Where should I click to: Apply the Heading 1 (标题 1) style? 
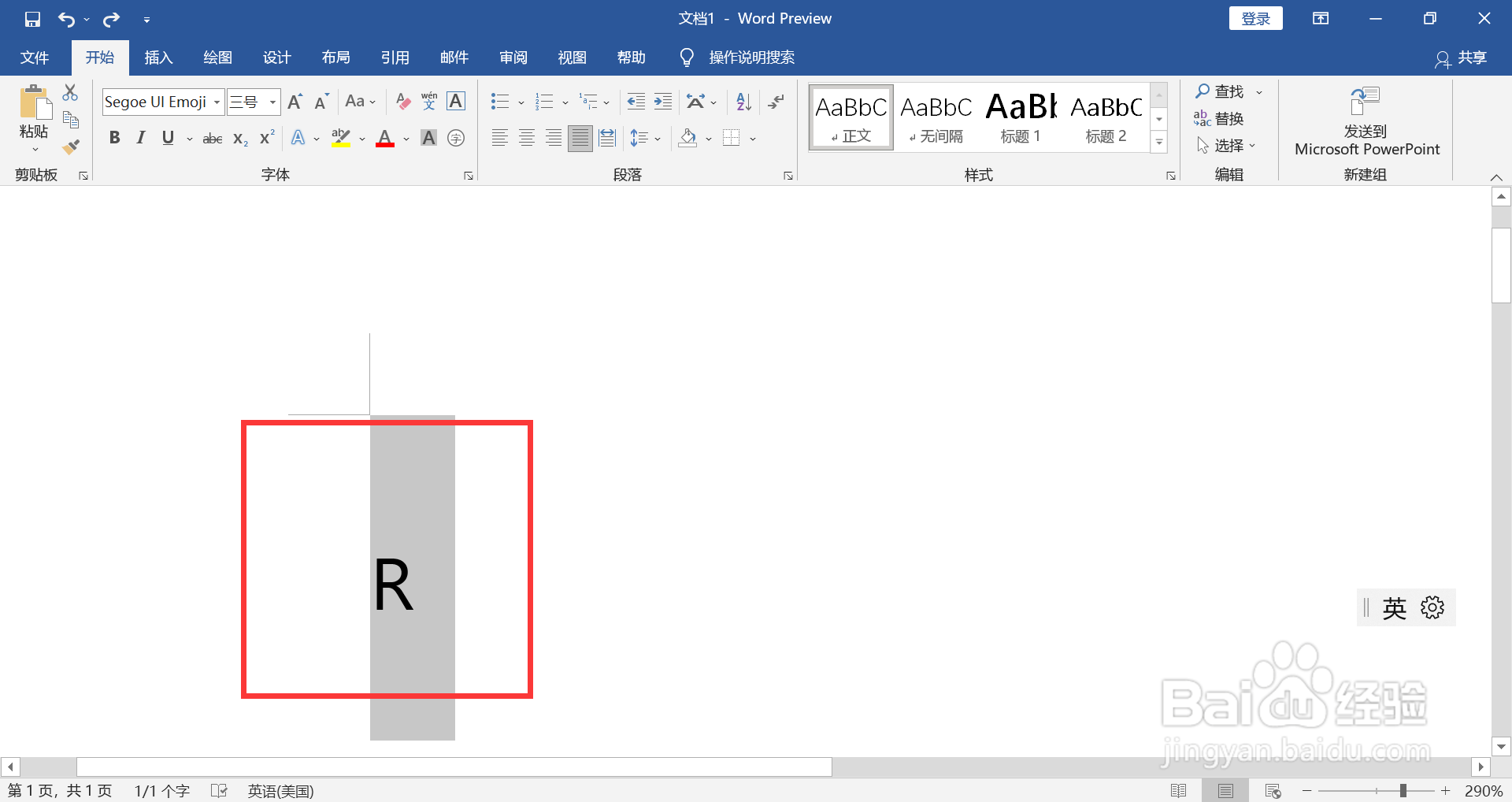[x=1021, y=118]
